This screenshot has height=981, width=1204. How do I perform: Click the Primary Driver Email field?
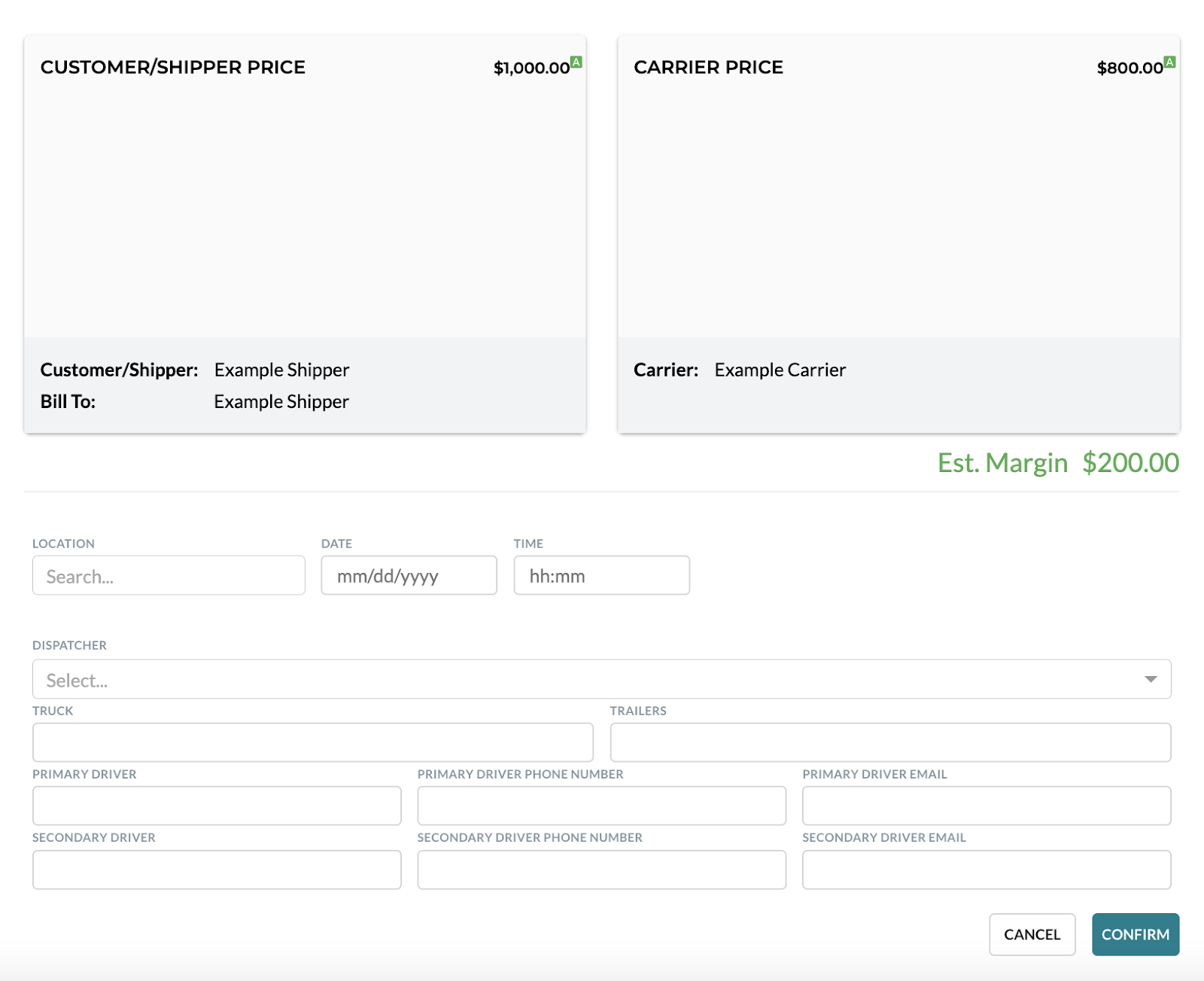(x=987, y=806)
